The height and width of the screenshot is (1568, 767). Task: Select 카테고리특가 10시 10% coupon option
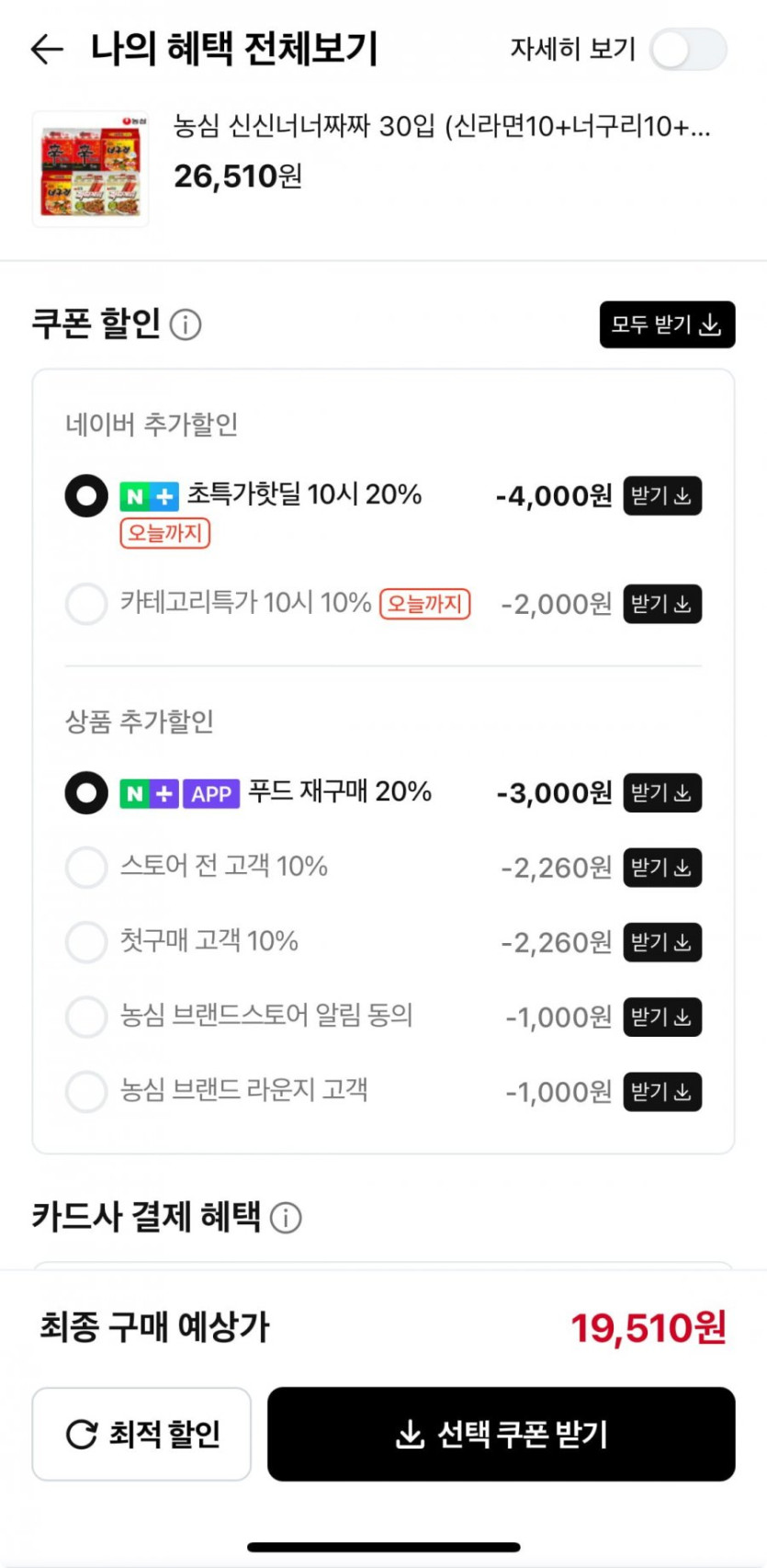(86, 604)
